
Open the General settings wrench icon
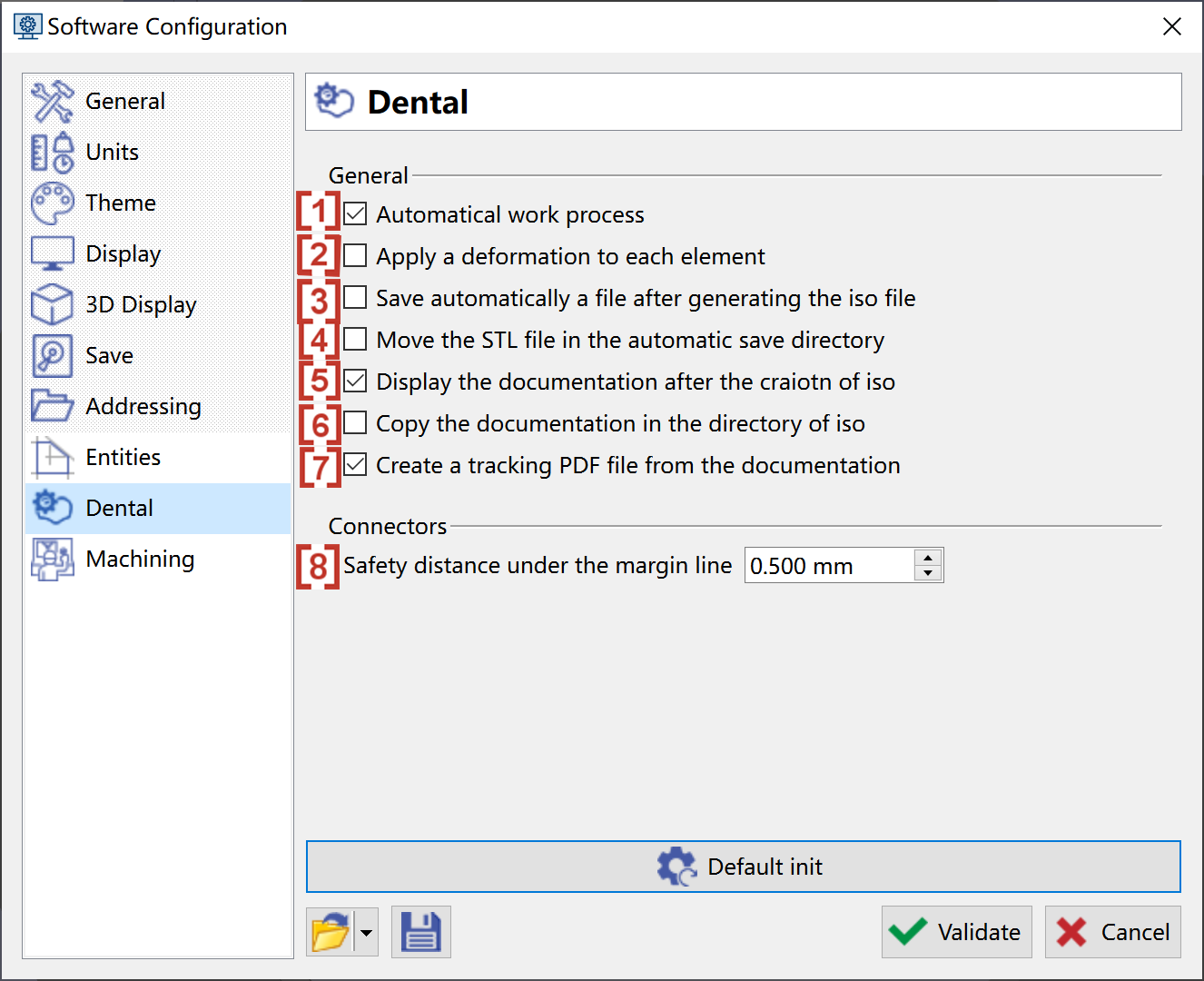point(52,101)
